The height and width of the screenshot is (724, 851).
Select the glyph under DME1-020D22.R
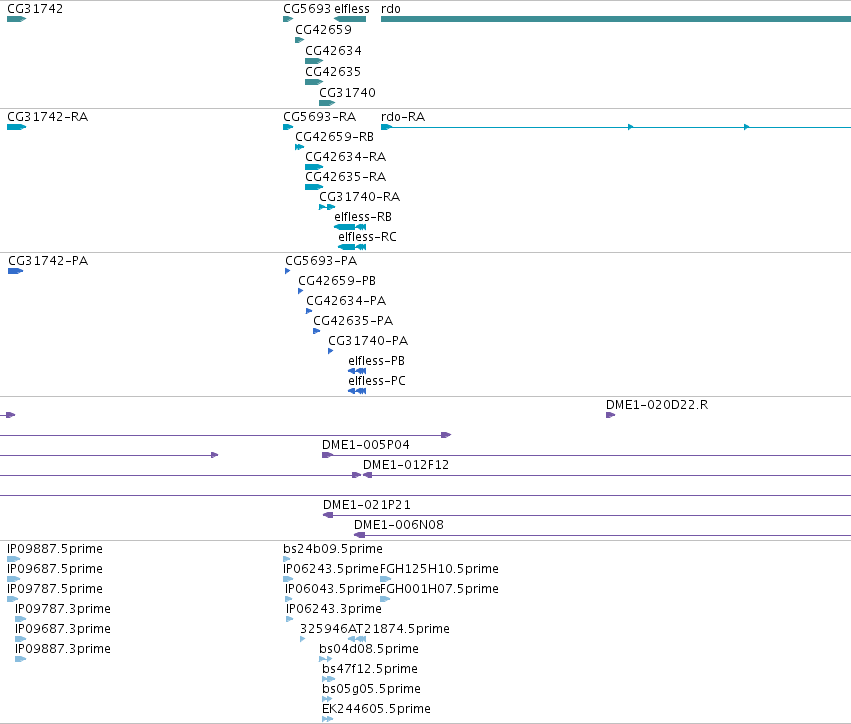click(611, 415)
